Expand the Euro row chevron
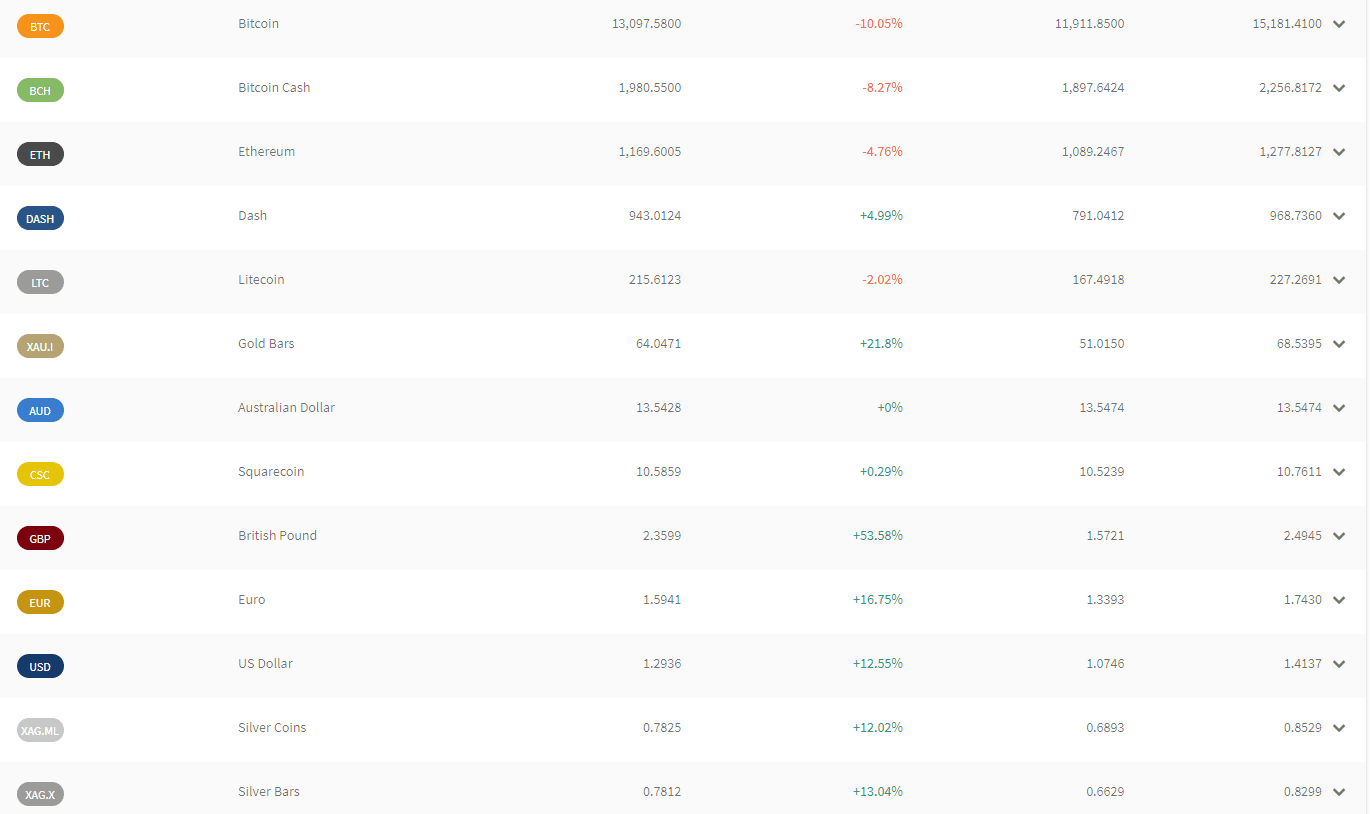The height and width of the screenshot is (814, 1372). [x=1340, y=600]
